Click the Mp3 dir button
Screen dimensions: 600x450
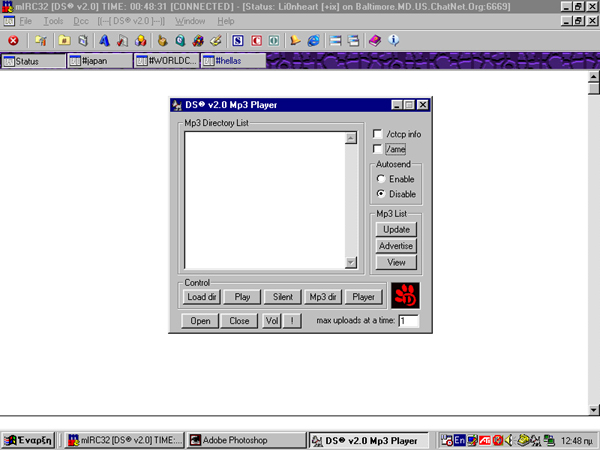pyautogui.click(x=323, y=297)
